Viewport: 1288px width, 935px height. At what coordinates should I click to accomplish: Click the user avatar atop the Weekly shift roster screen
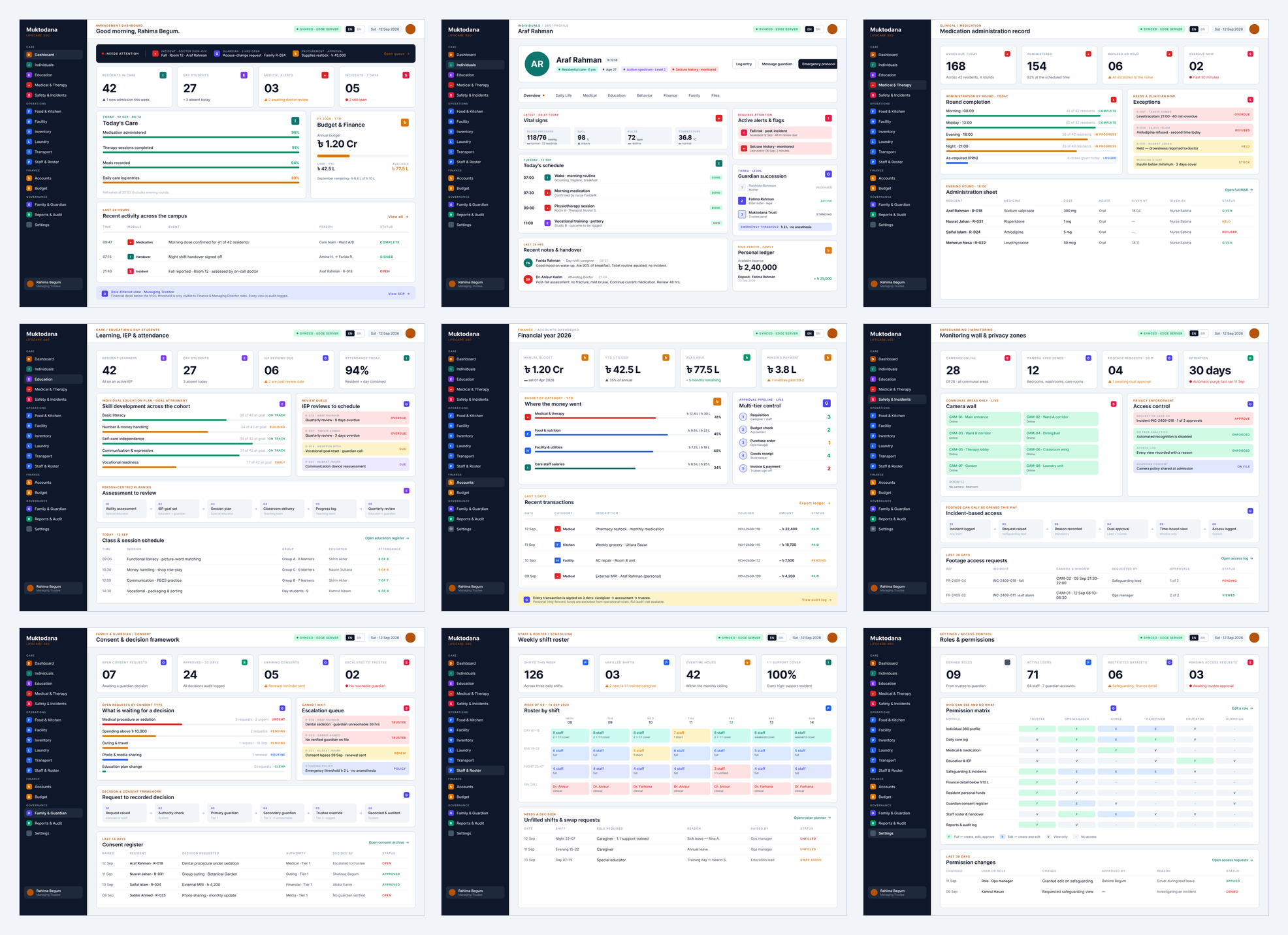[832, 638]
